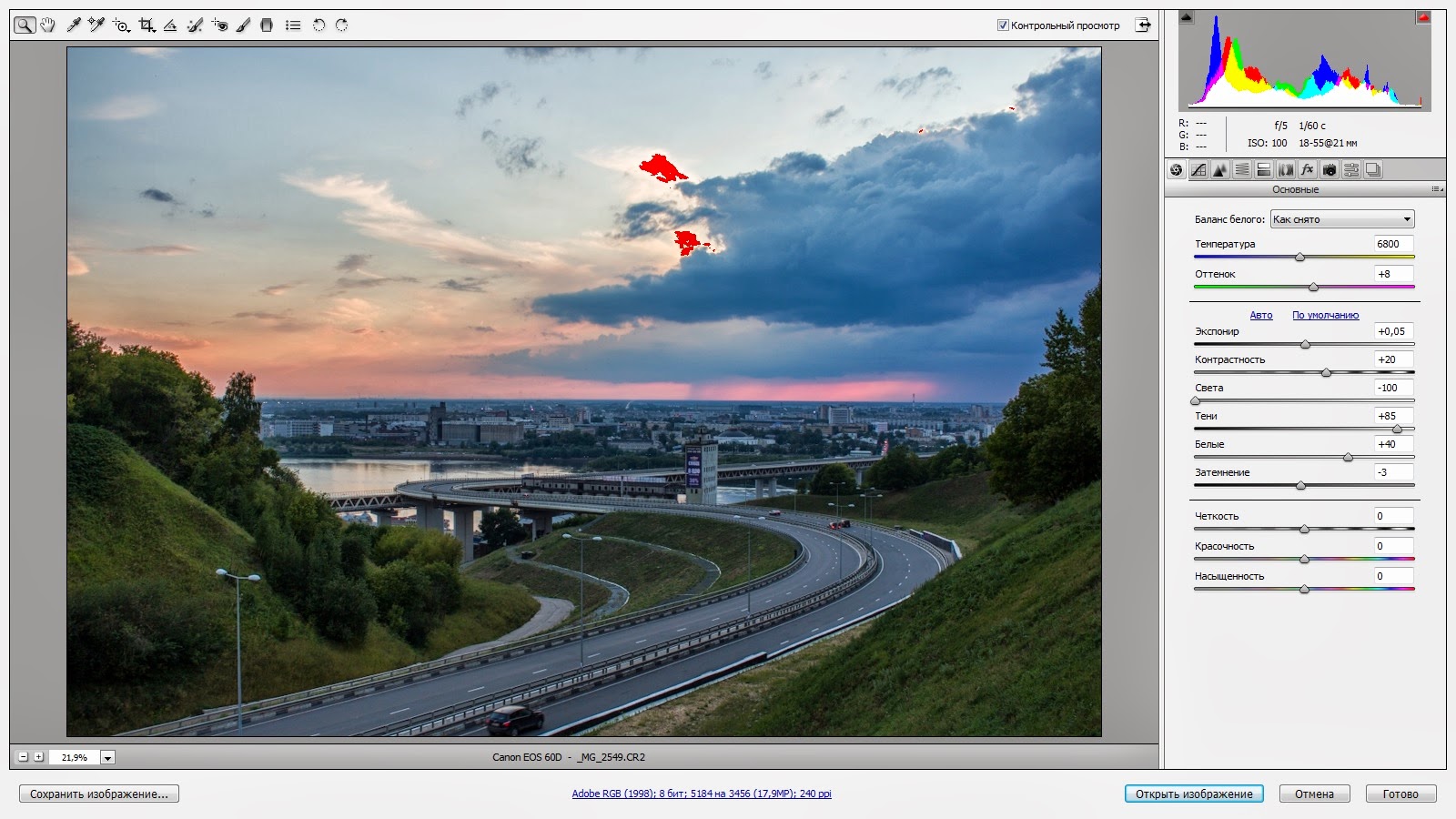The height and width of the screenshot is (819, 1456).
Task: Pick the White Balance eyedropper tool
Action: point(74,25)
